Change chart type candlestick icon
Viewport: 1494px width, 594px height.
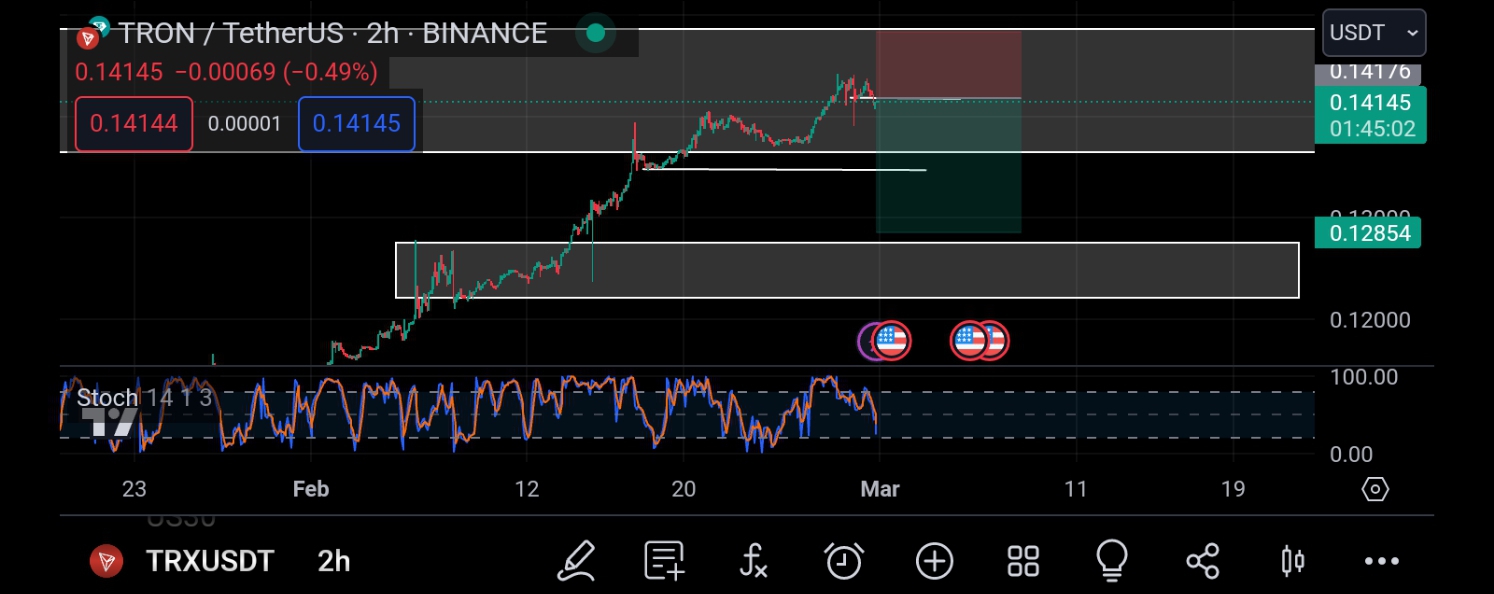tap(1292, 561)
